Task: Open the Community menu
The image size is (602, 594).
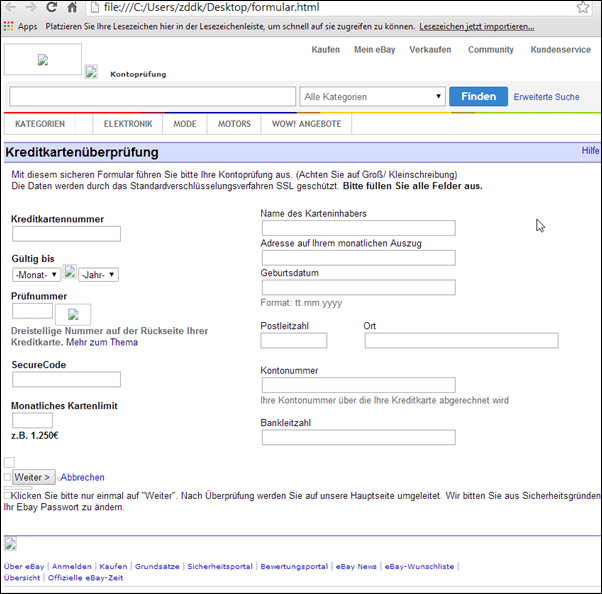Action: (x=491, y=50)
